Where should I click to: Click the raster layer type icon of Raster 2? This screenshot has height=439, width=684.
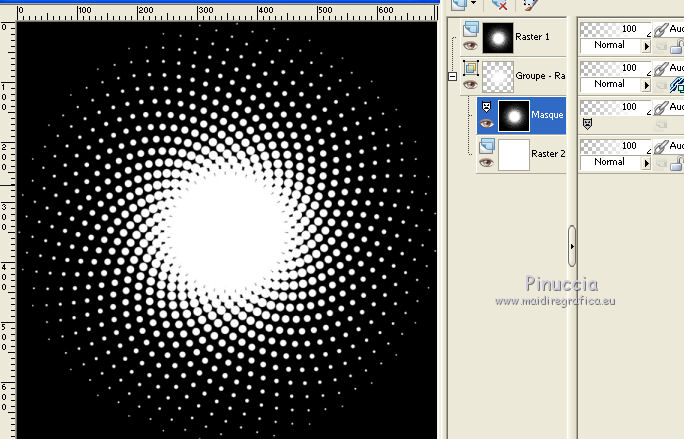pos(486,146)
